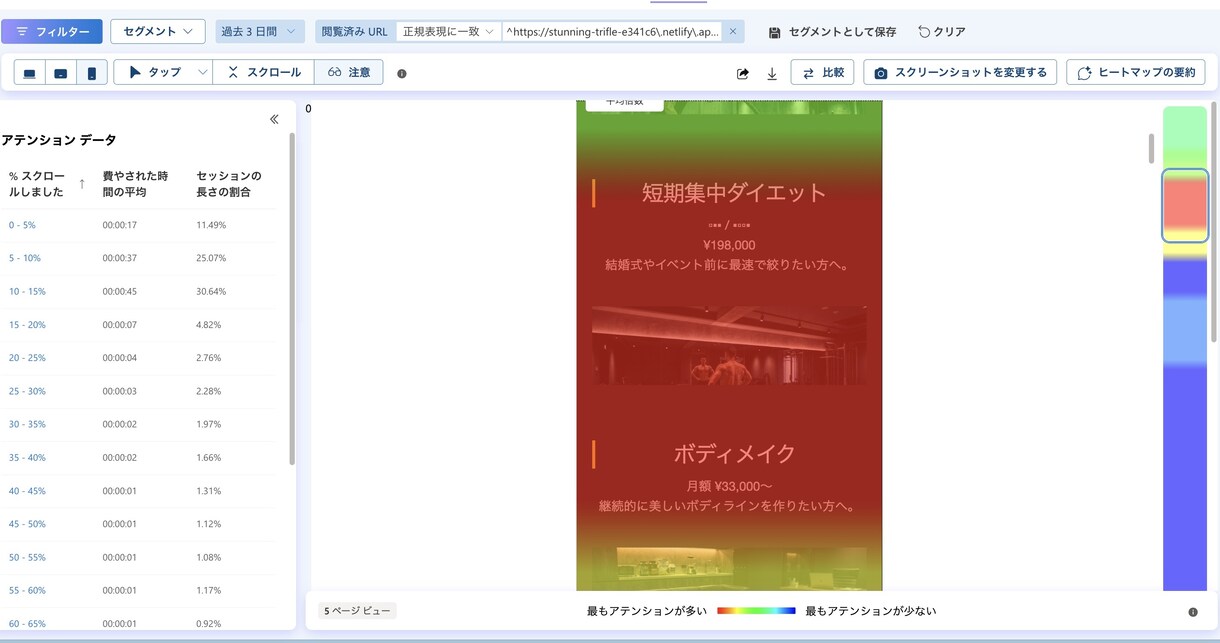Viewport: 1220px width, 643px height.
Task: Sort by セッションの長さの割合 column header
Action: pos(229,184)
